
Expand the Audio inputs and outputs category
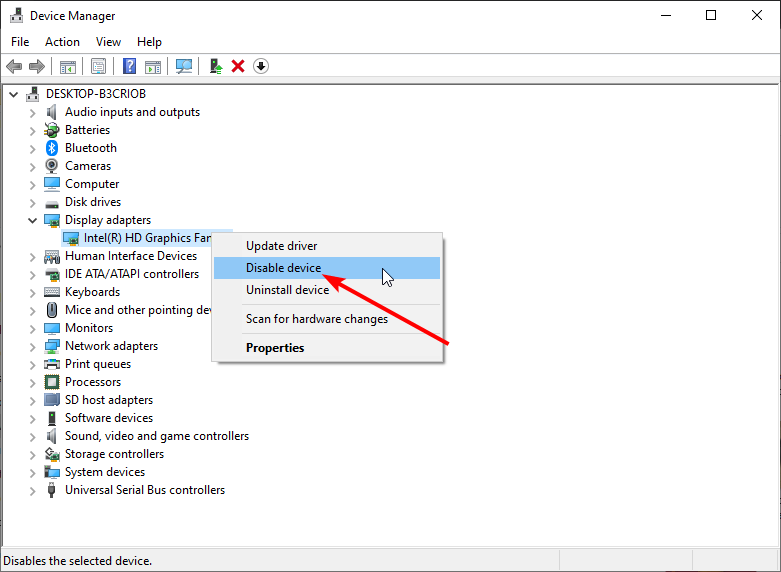tap(33, 113)
